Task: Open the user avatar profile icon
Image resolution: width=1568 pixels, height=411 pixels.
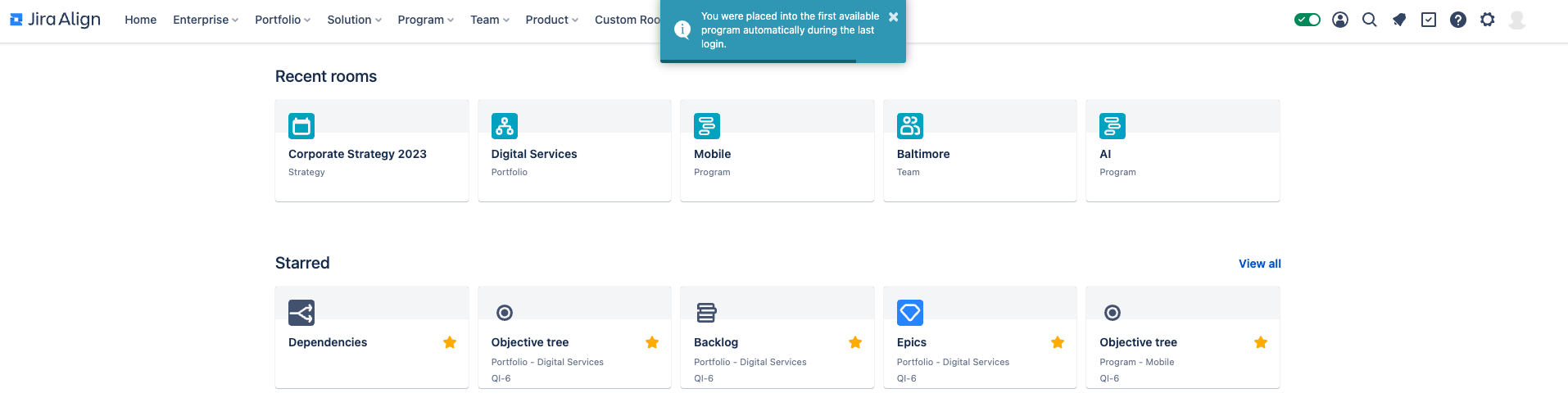Action: (1517, 20)
